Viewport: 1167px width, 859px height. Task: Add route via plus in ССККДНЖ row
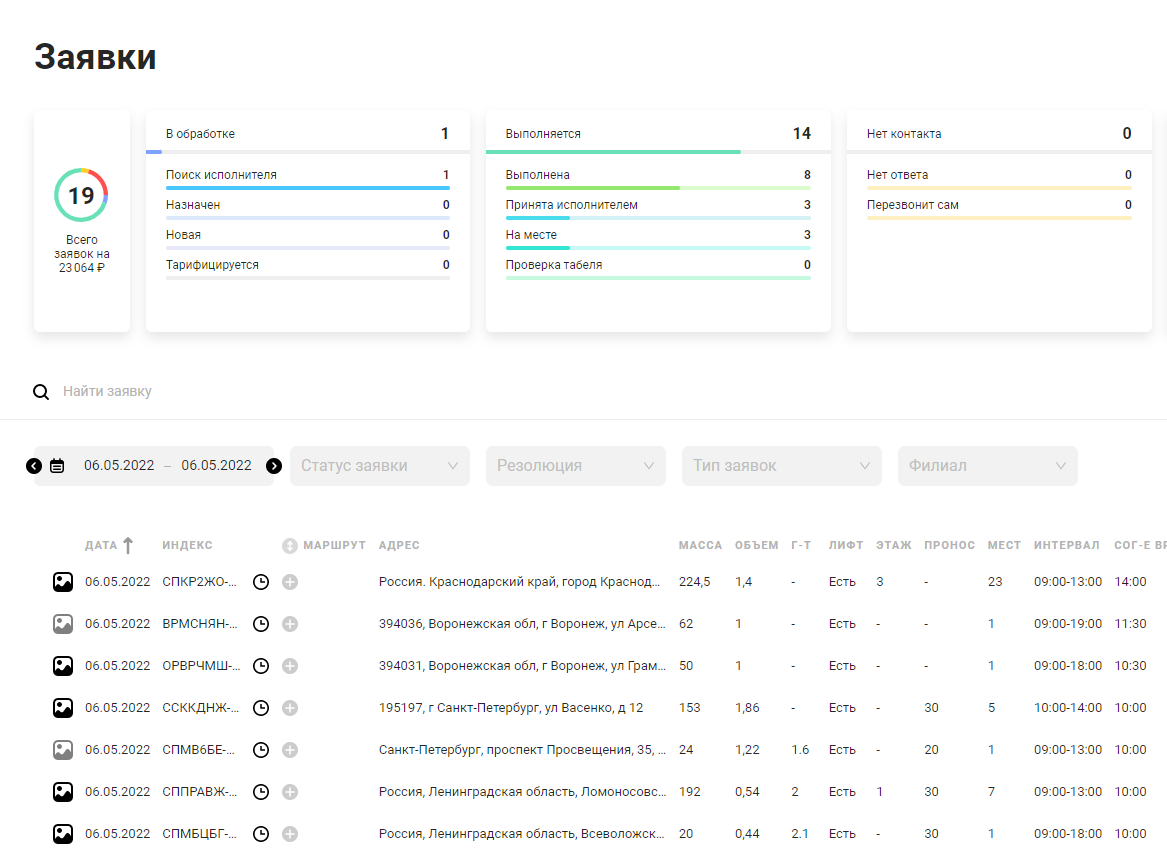point(290,708)
